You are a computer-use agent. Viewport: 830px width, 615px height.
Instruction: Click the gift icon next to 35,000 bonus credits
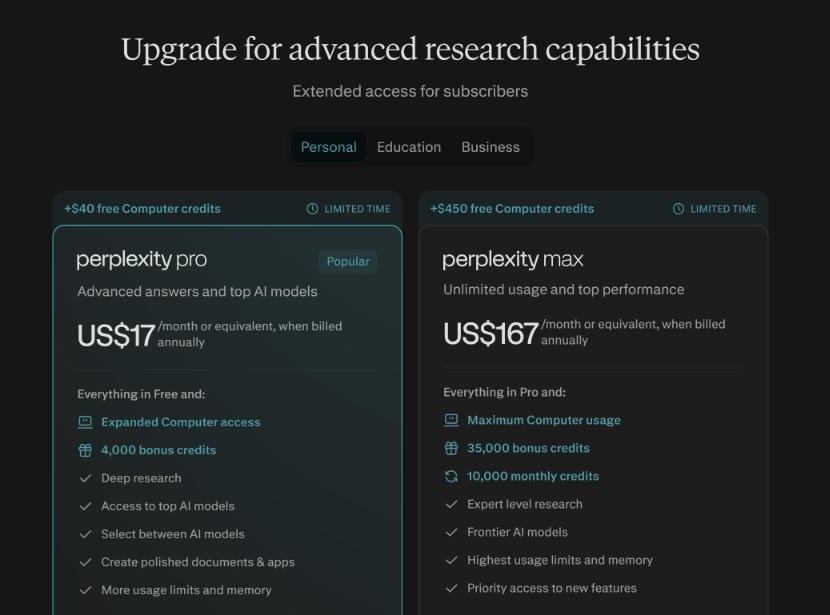point(451,448)
